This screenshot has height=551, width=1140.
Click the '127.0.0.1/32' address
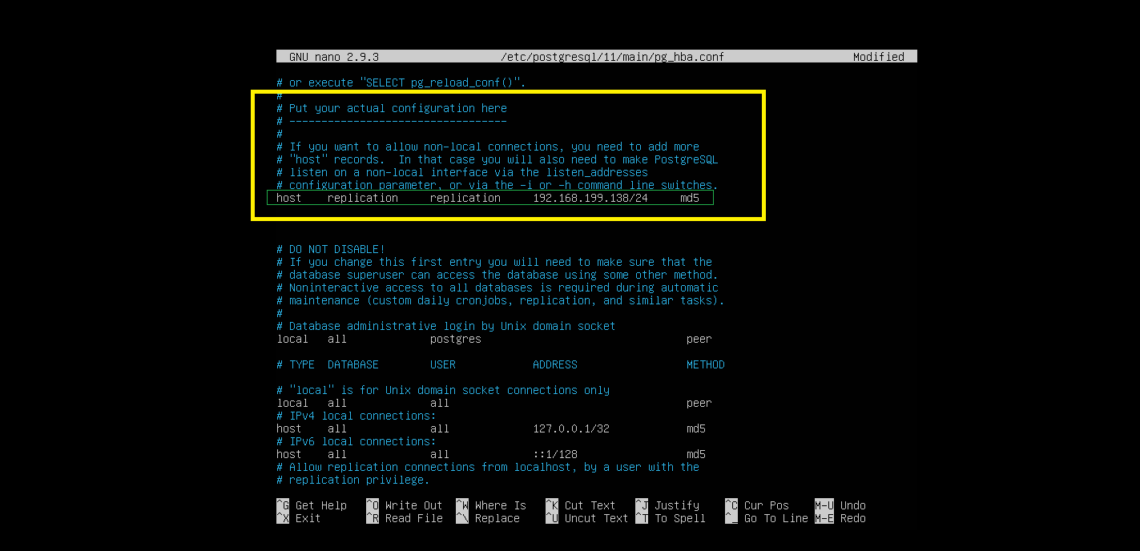pos(571,429)
